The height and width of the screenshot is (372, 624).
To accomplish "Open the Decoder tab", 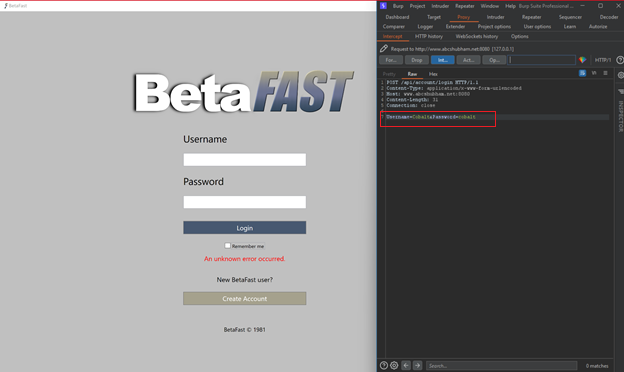I will 609,17.
